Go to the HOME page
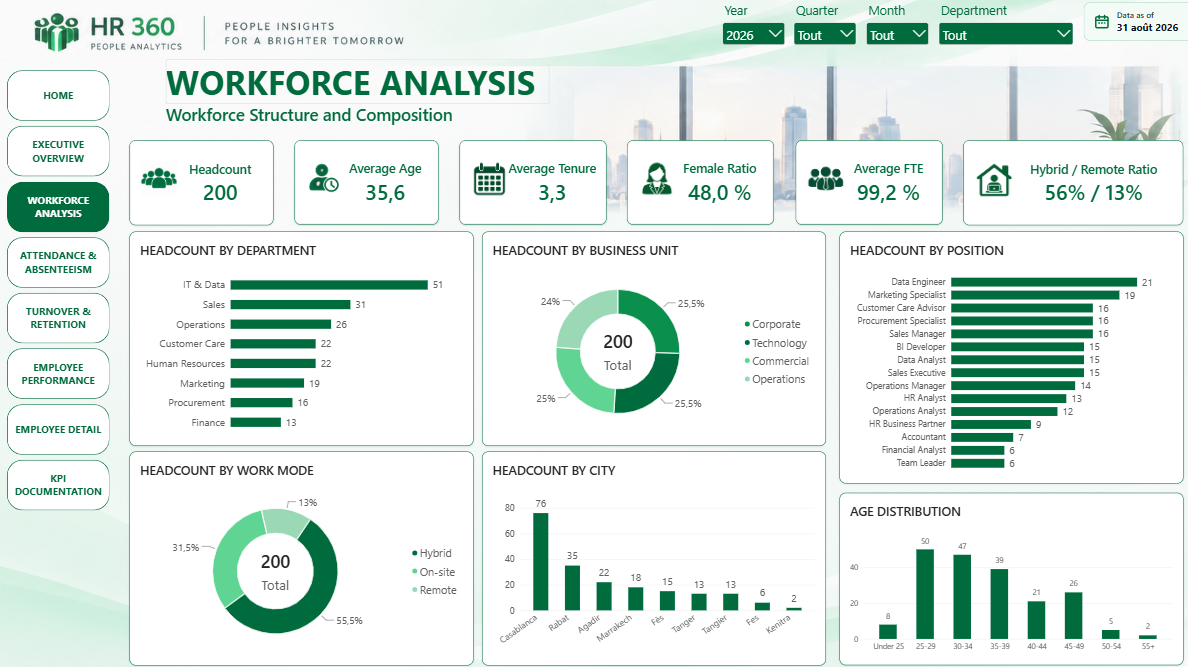Screen dimensions: 1188x667 click(58, 96)
